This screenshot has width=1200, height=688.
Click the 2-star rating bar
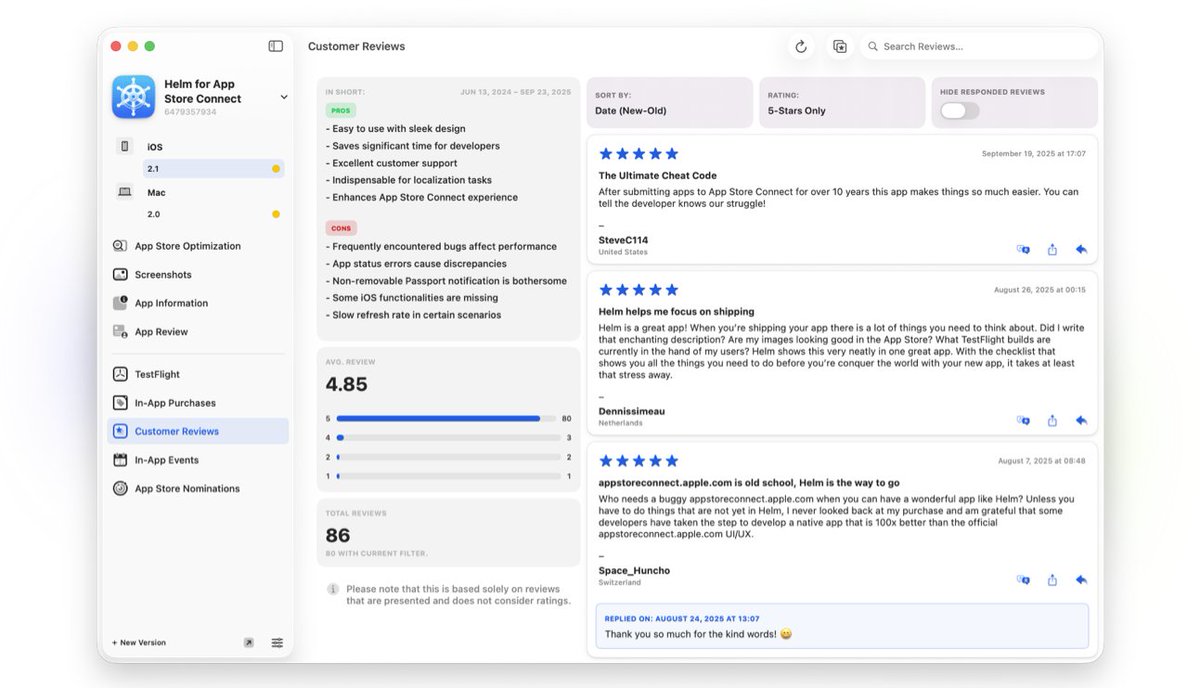448,457
